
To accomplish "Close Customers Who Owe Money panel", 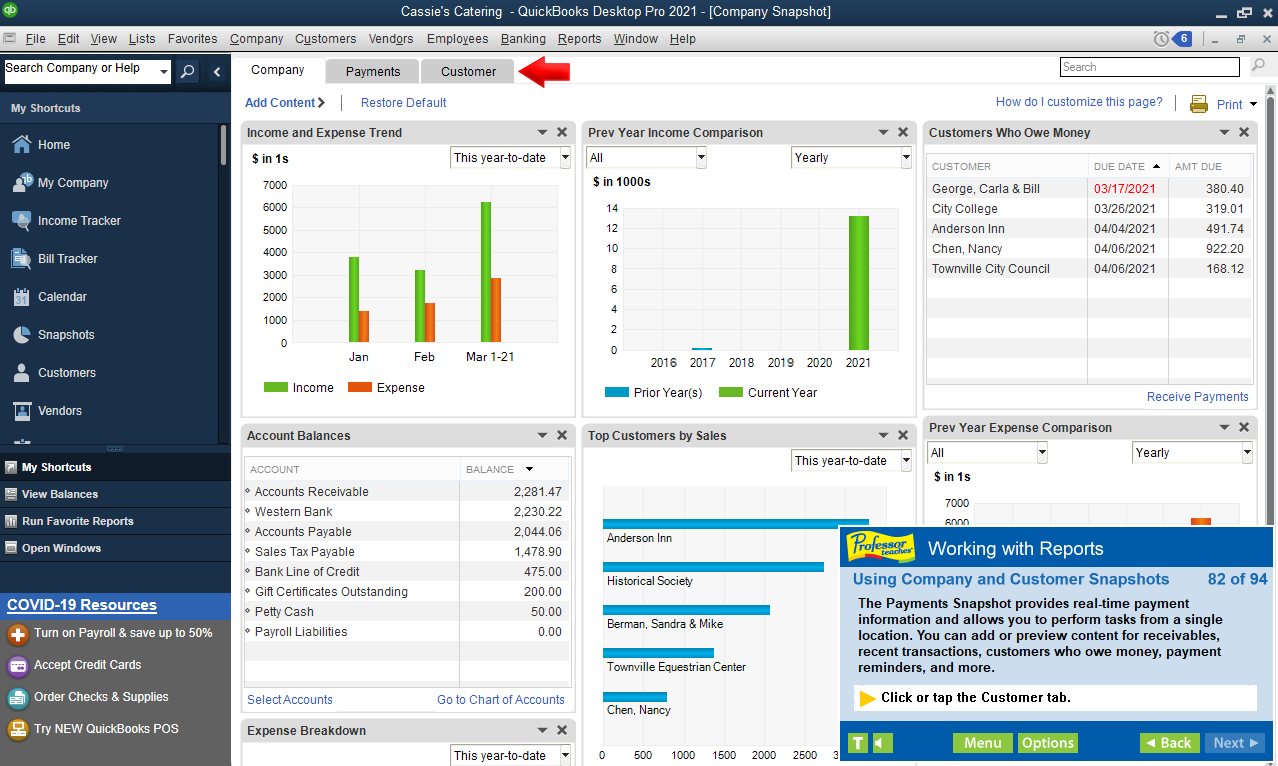I will click(1244, 132).
